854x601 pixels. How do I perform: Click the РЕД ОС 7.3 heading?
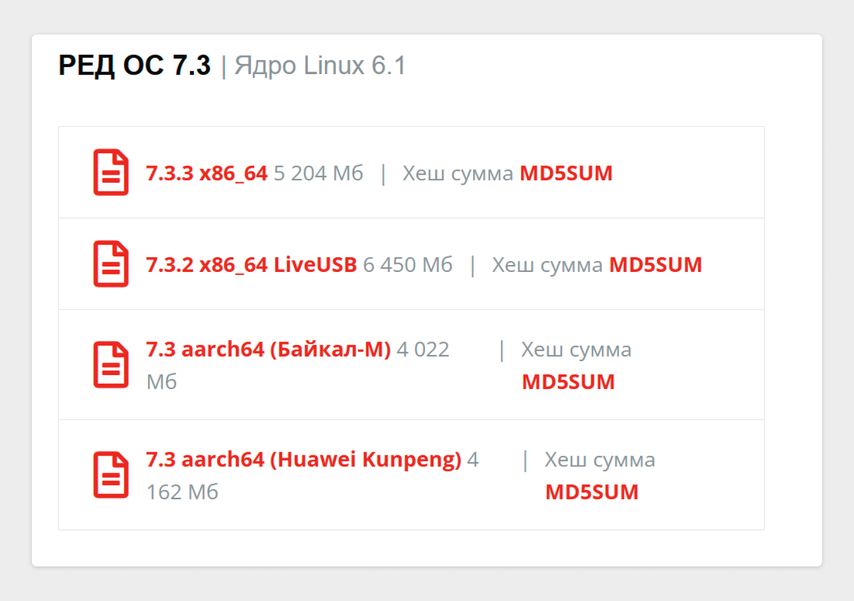(x=135, y=66)
